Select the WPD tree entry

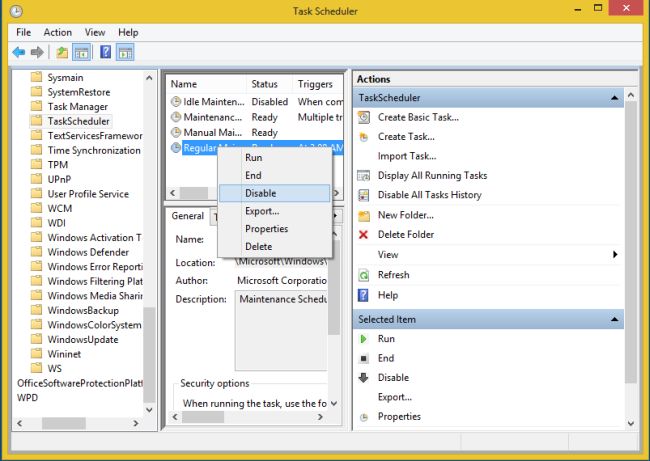(x=27, y=398)
